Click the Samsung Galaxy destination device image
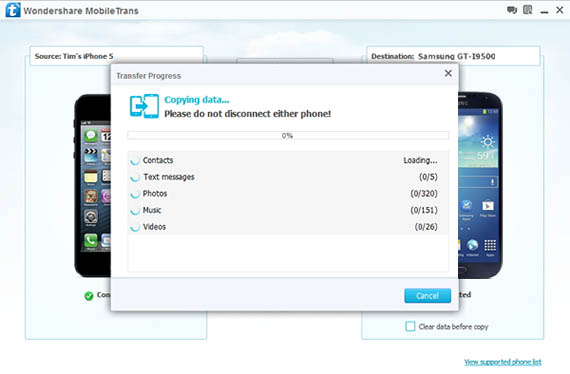The width and height of the screenshot is (570, 374). pos(480,185)
